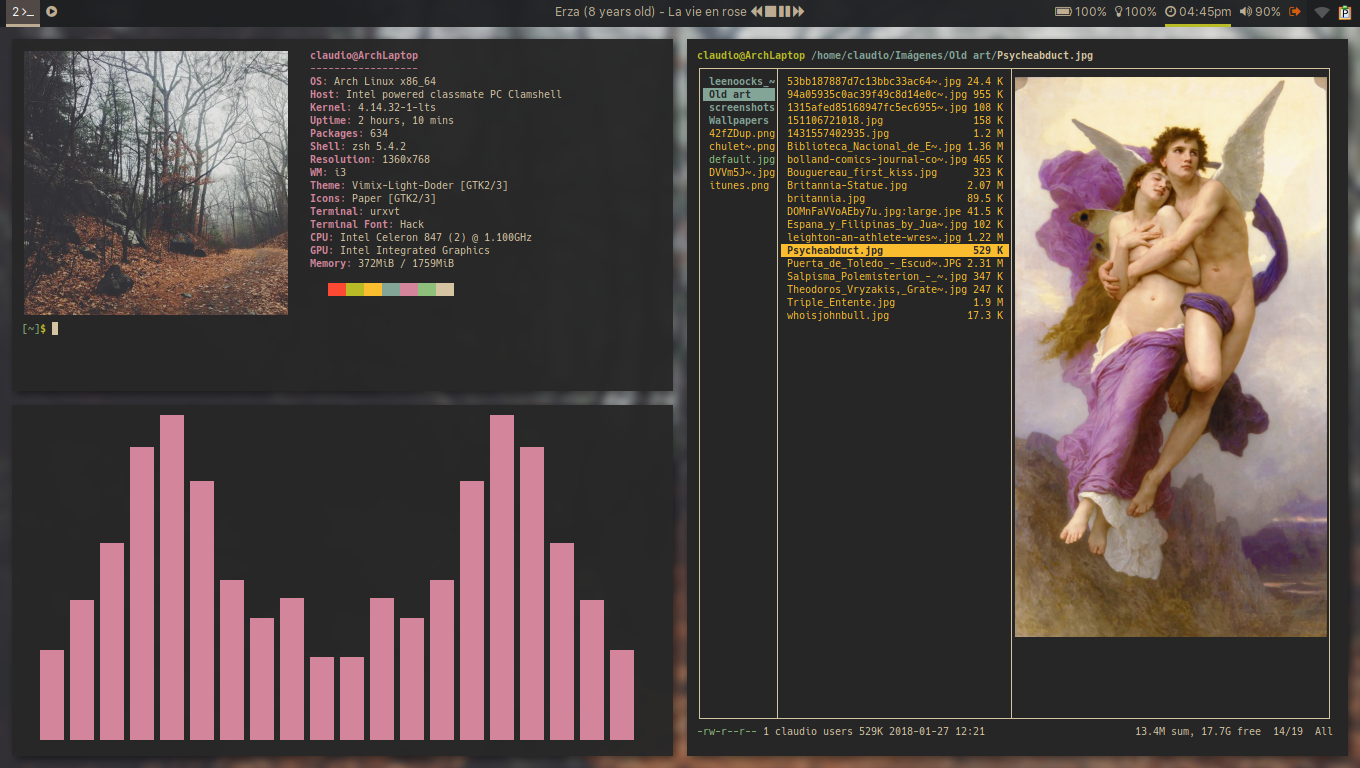This screenshot has height=768, width=1360.
Task: Click the clock icon at 04:45pm
Action: pyautogui.click(x=1171, y=12)
